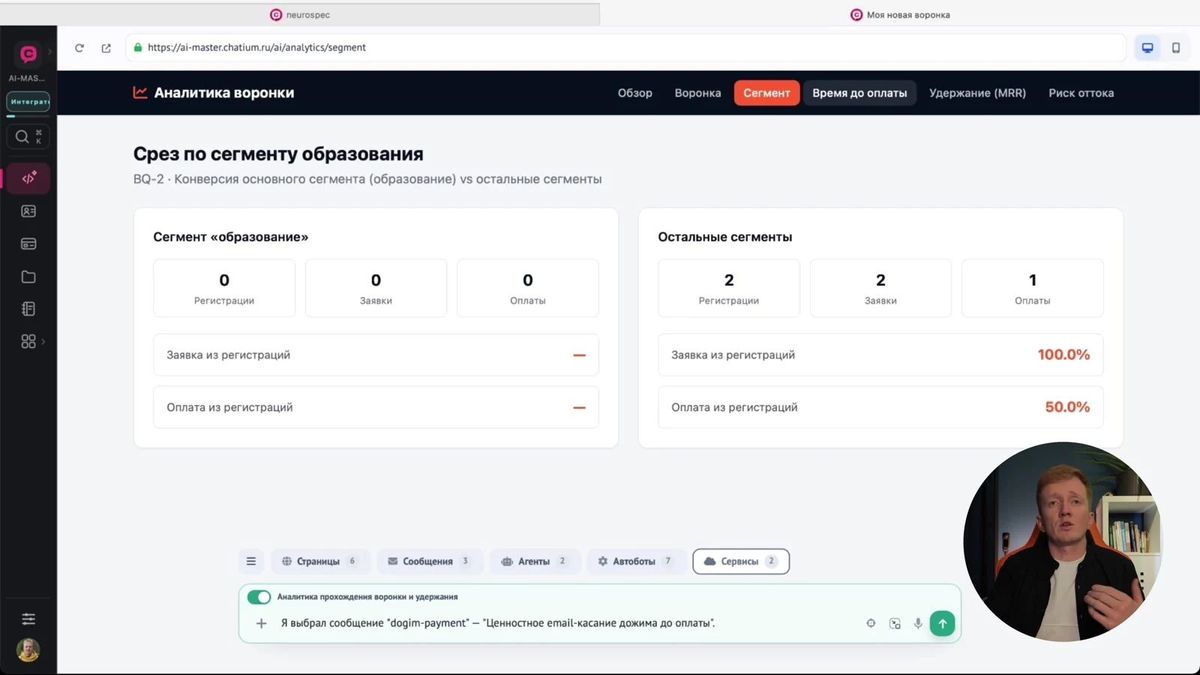Screen dimensions: 1200x675
Task: Click the Остальные сегменты Заявки card
Action: (881, 288)
